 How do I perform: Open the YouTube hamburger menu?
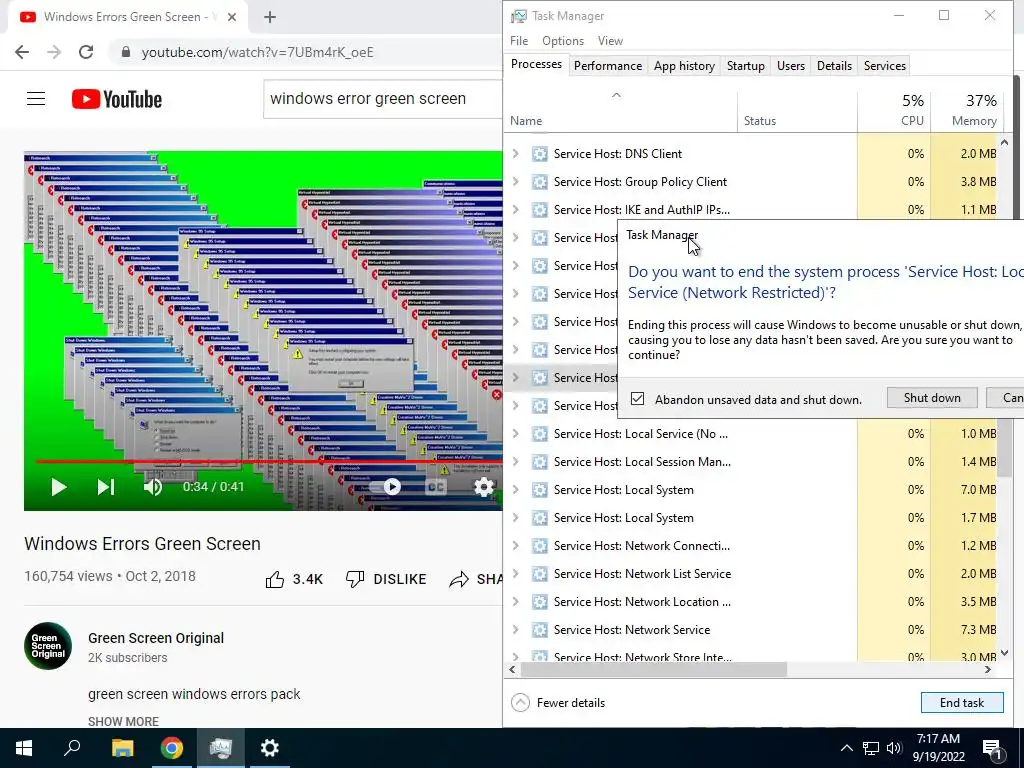(x=36, y=99)
